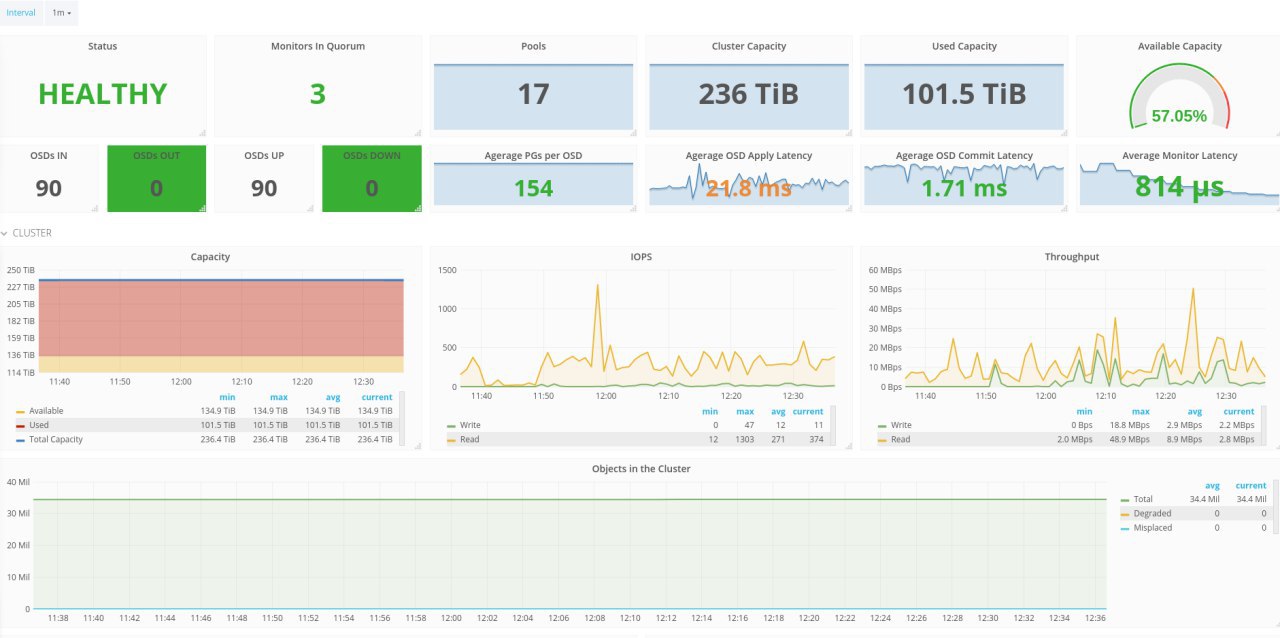
Task: Open Cluster Capacity panel title menu
Action: (749, 46)
